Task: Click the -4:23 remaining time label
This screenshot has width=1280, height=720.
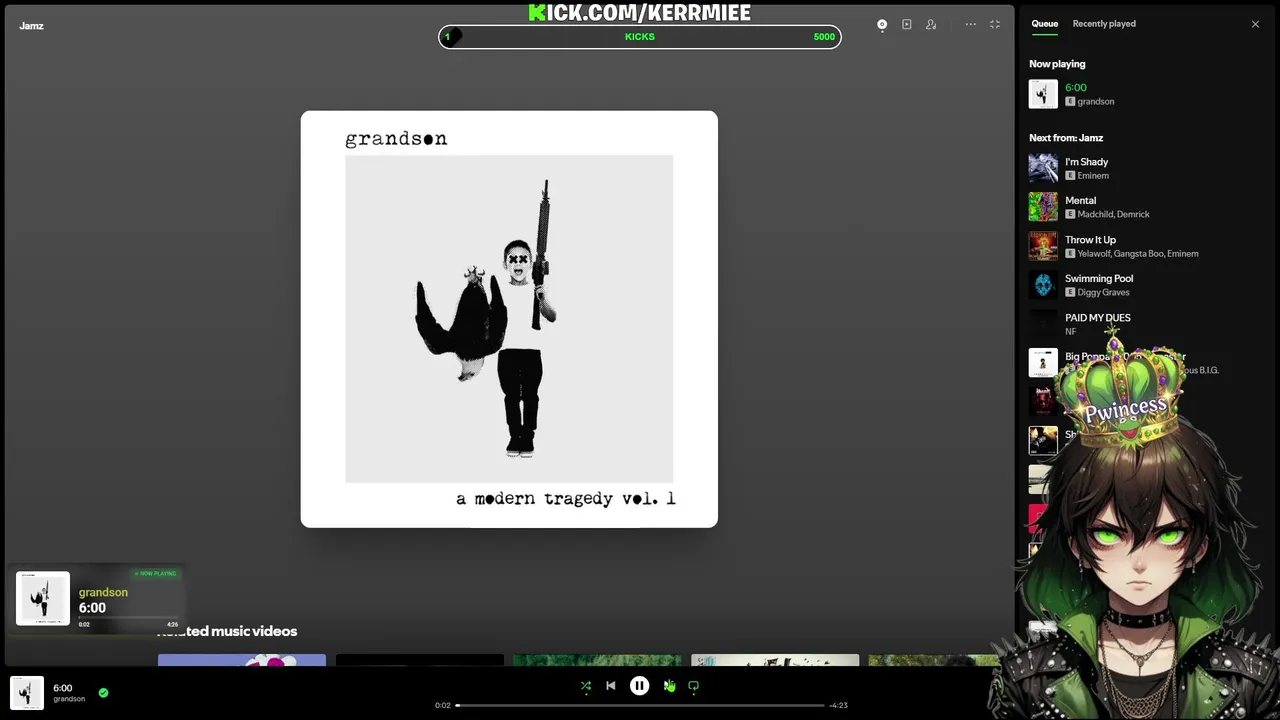Action: [838, 705]
